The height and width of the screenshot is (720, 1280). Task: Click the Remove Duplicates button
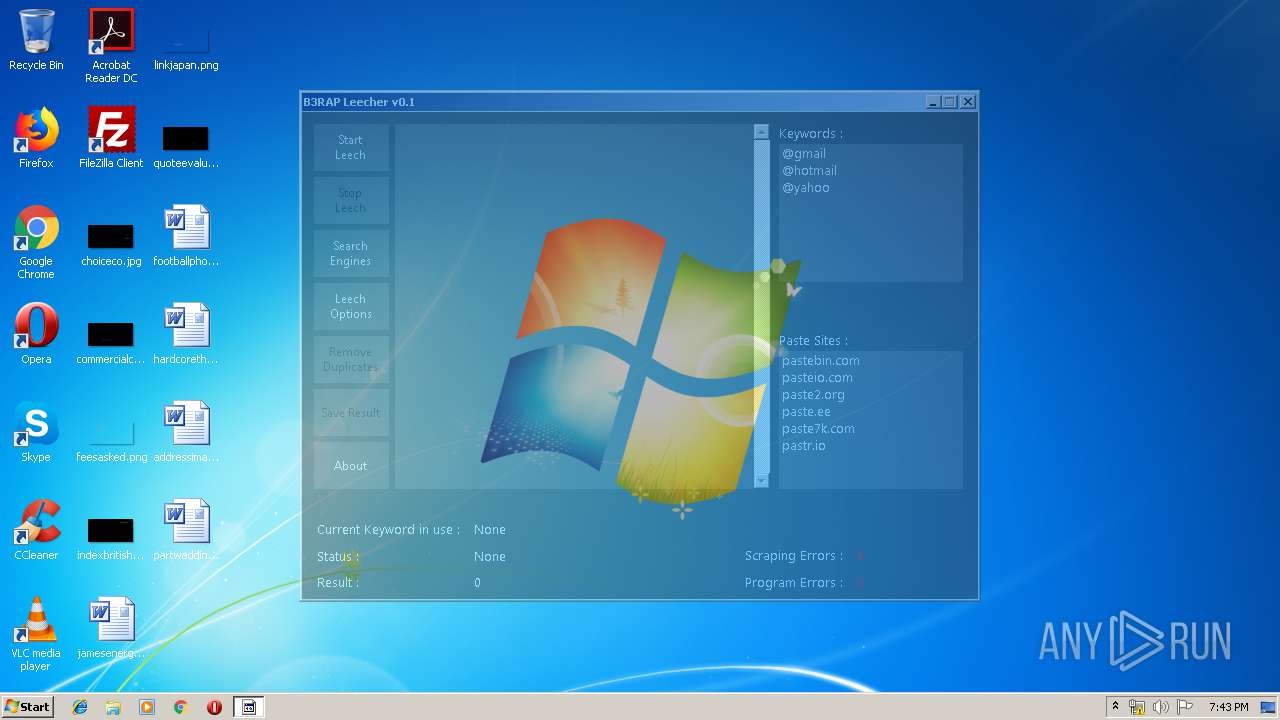point(351,359)
